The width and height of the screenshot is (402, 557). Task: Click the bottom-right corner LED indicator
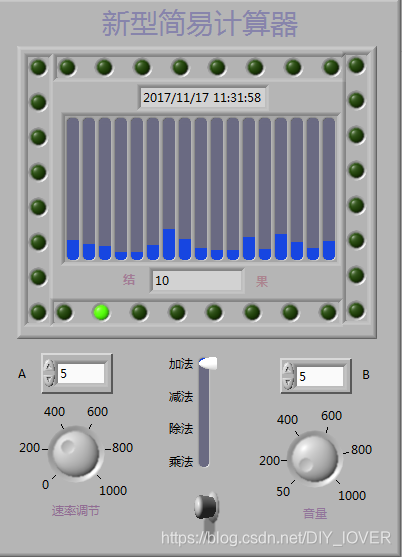(x=356, y=310)
